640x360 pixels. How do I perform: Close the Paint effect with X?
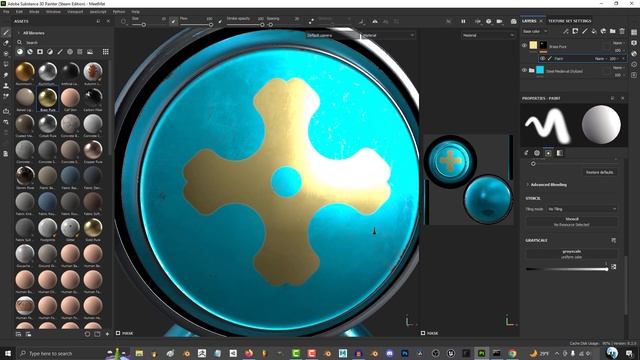click(623, 59)
